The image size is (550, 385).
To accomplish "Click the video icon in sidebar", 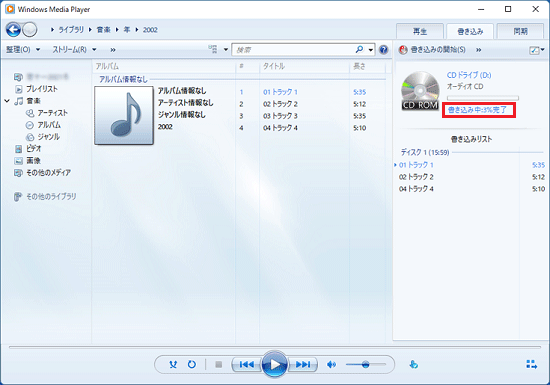I will [19, 149].
